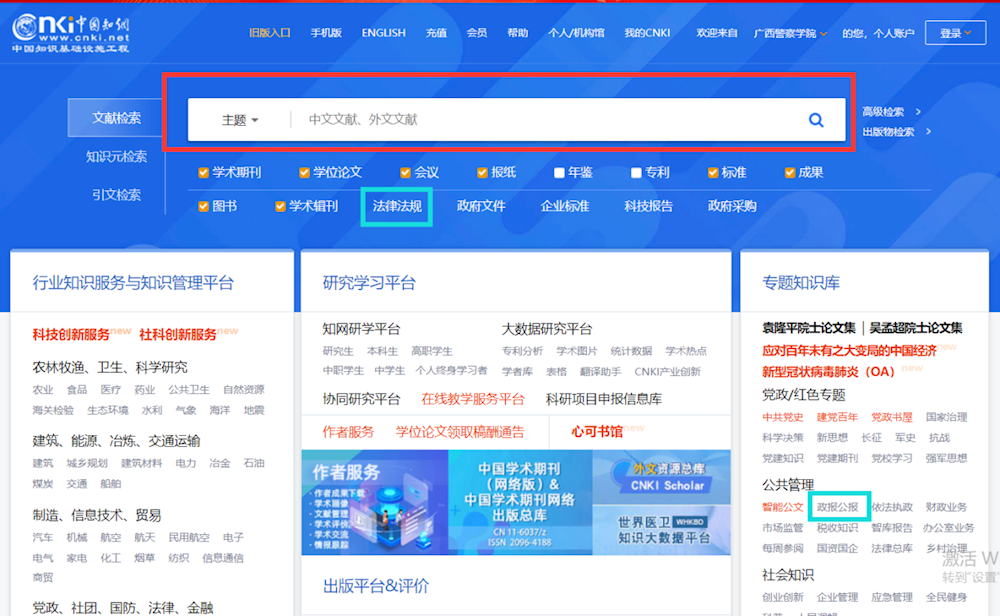The height and width of the screenshot is (616, 1000).
Task: Open the 旧版入口 menu item
Action: pos(270,33)
